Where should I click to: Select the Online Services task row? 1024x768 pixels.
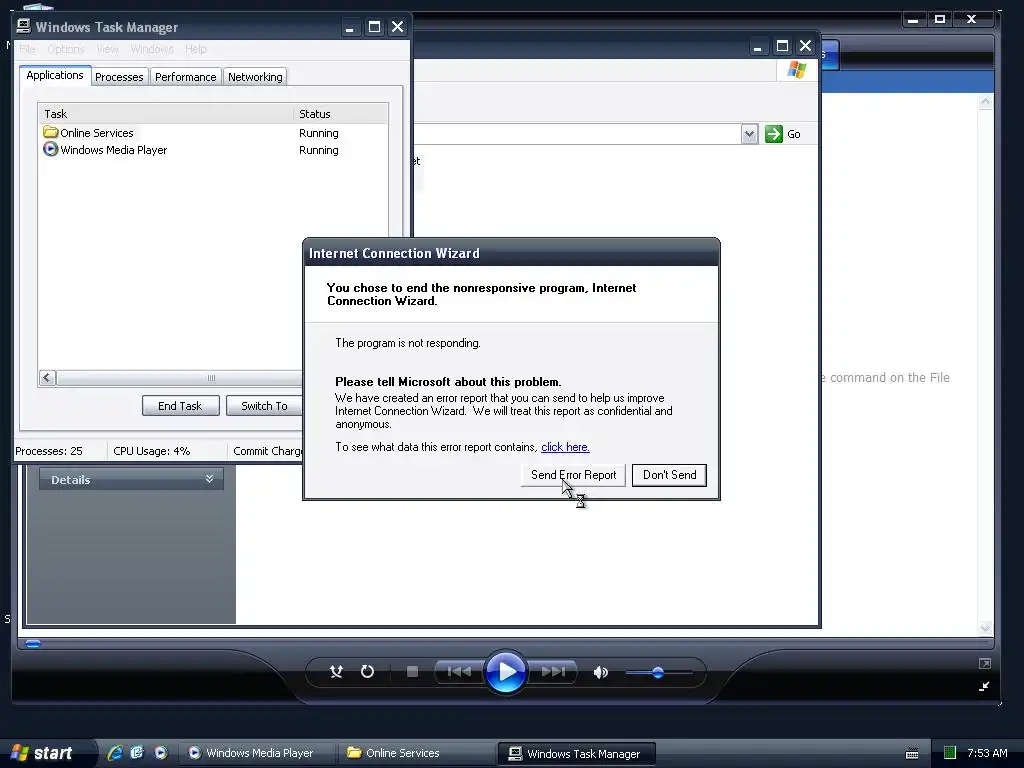coord(213,133)
